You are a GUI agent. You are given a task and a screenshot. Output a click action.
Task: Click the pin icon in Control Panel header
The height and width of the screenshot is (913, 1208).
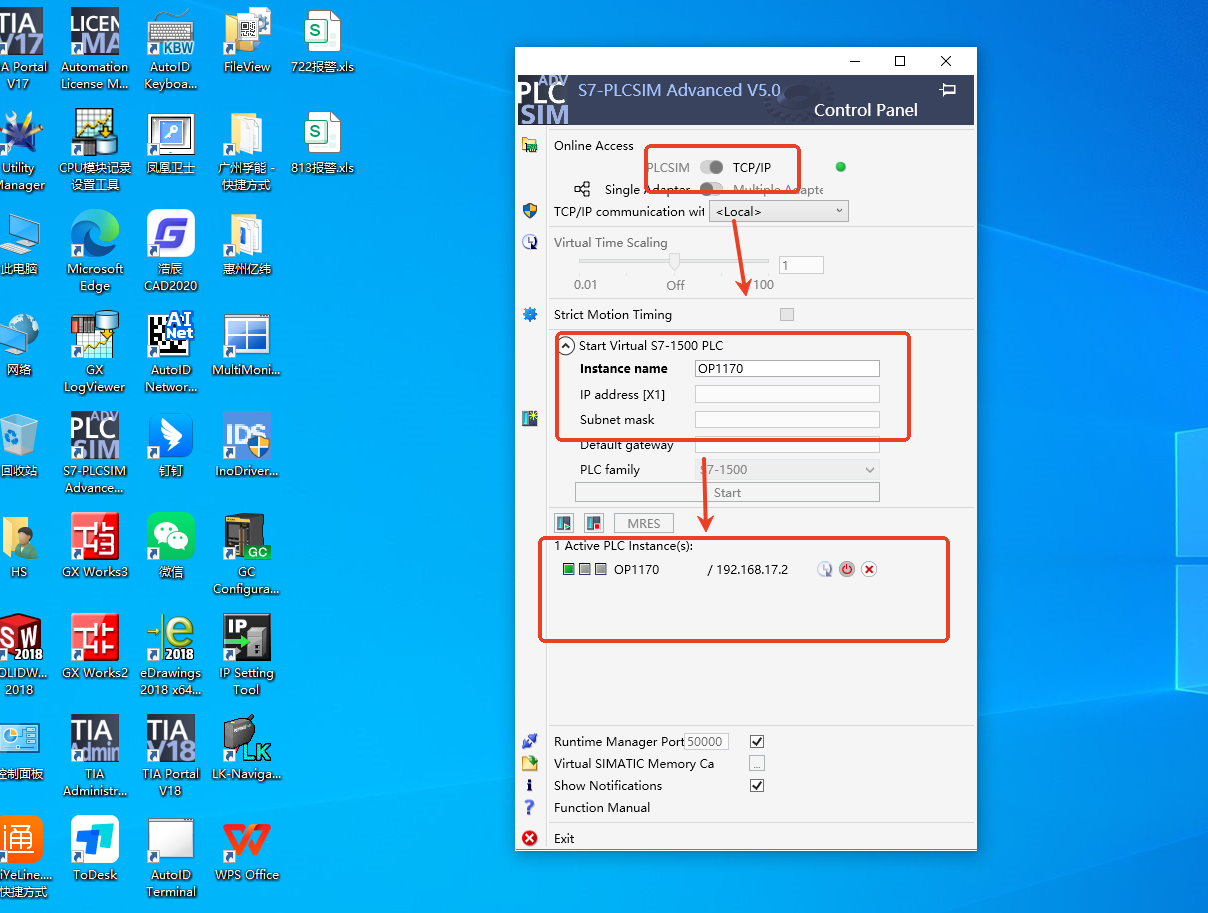[948, 89]
